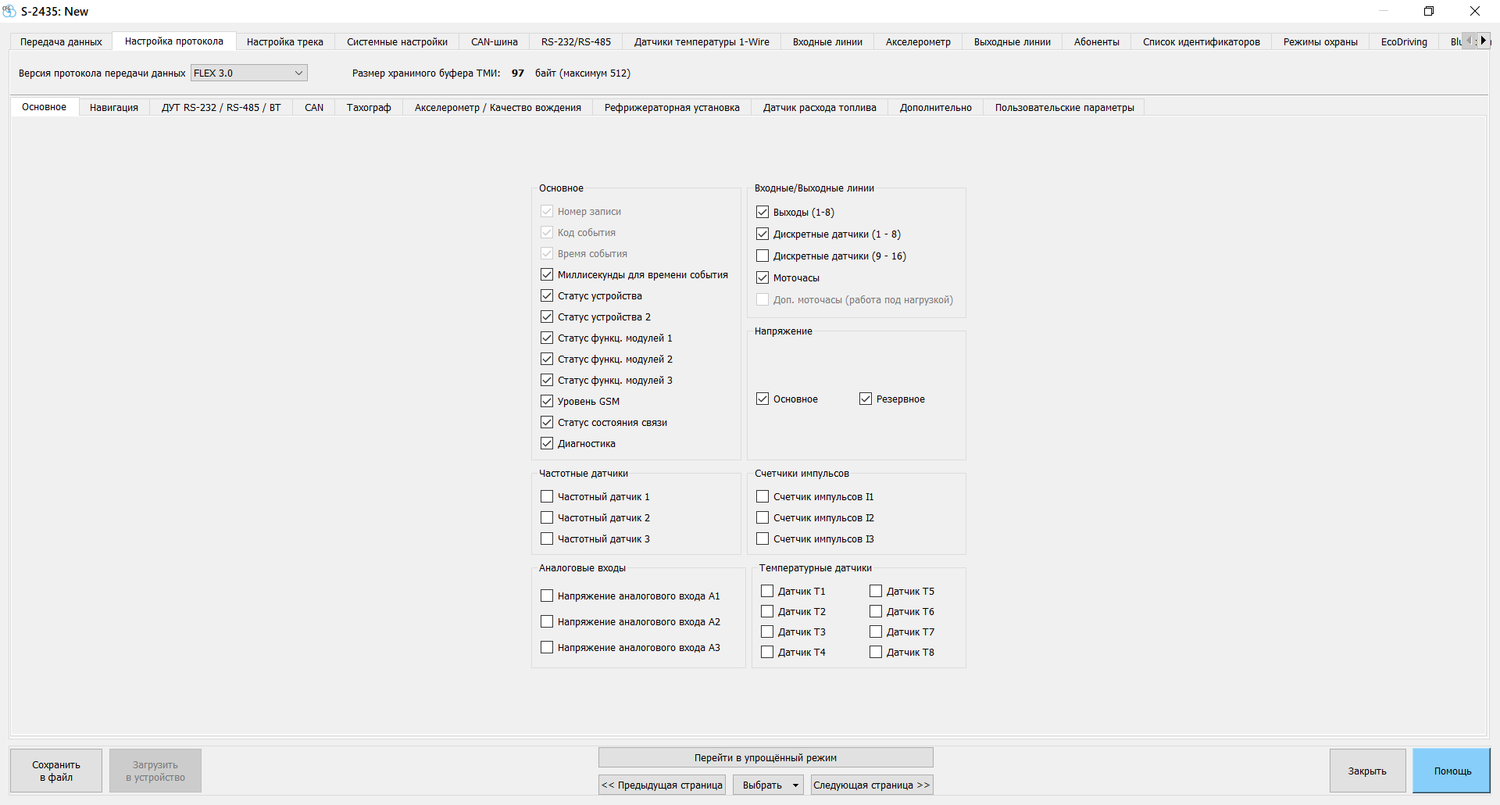Switch to Входные линии tab
This screenshot has width=1500, height=805.
pyautogui.click(x=827, y=42)
